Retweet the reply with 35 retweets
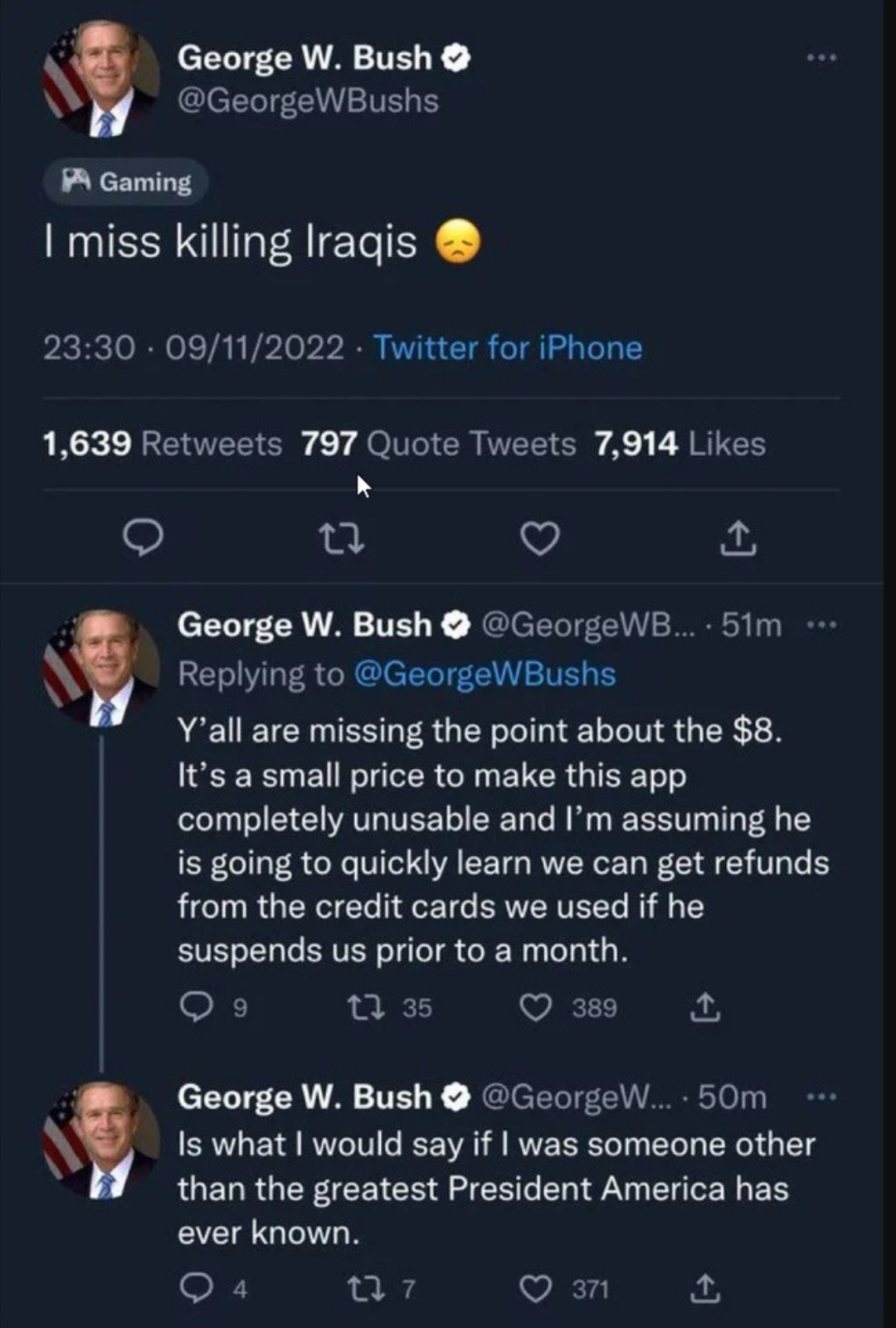896x1328 pixels. tap(365, 1007)
